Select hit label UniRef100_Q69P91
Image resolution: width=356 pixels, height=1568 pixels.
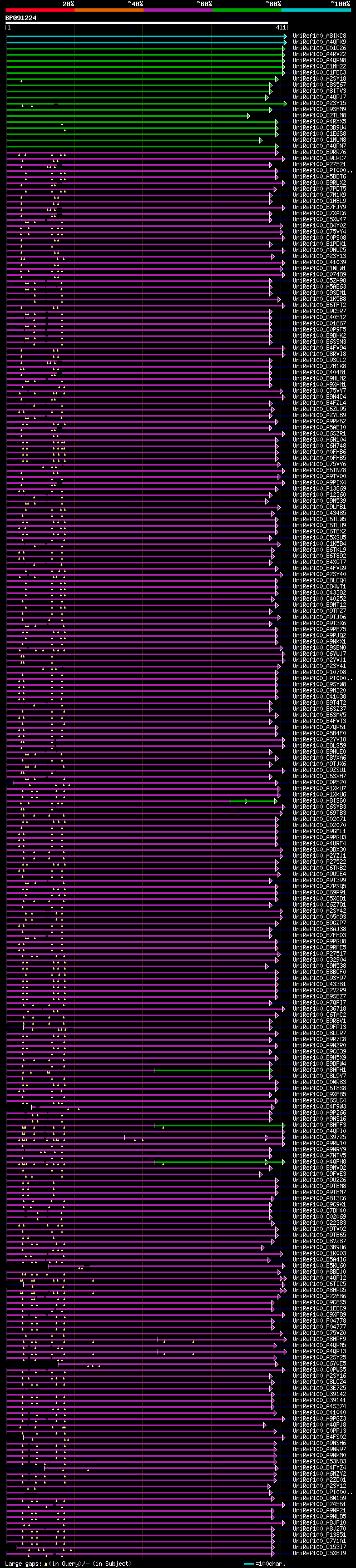pos(319,892)
